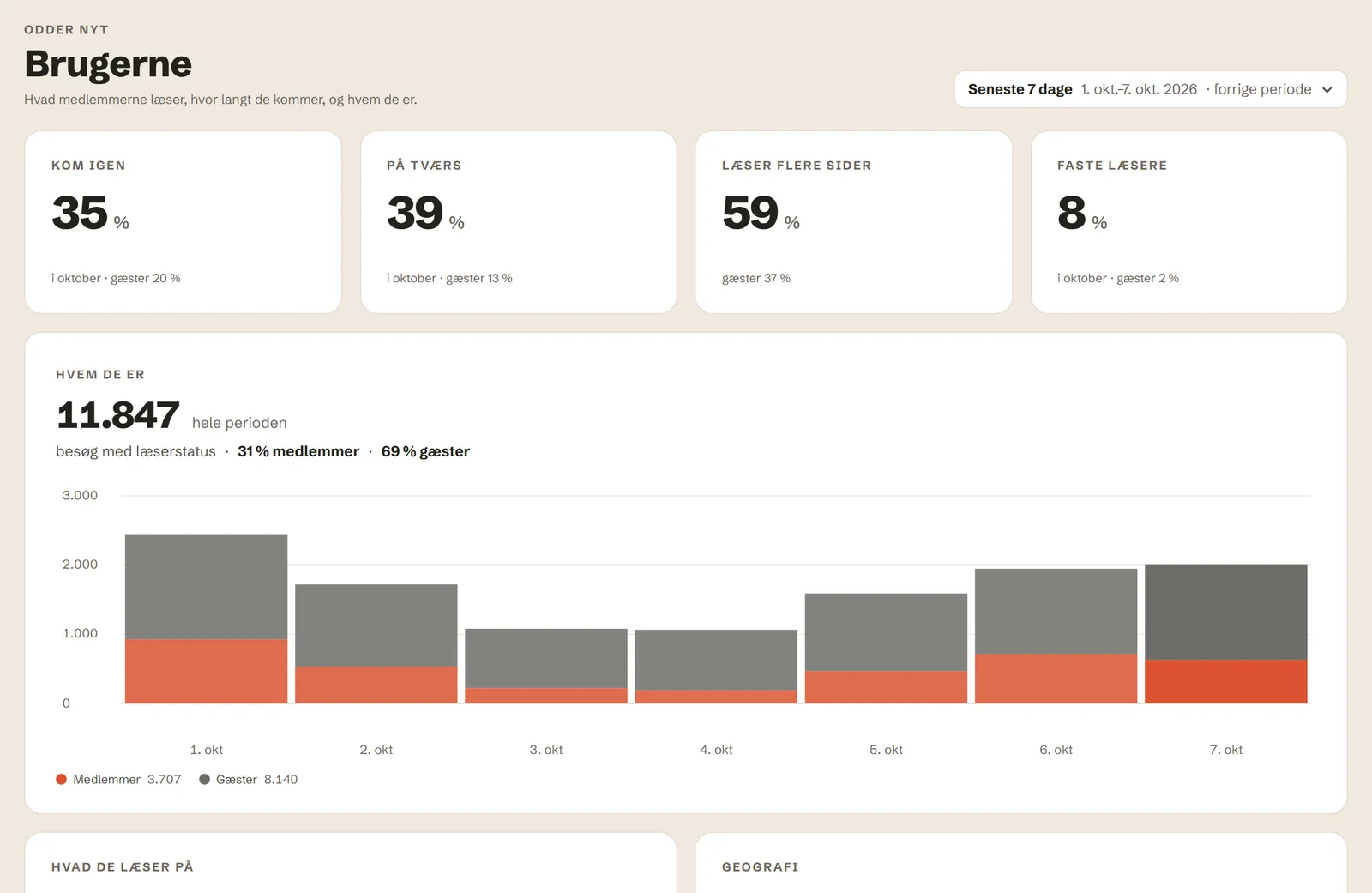Click the 7. okt axis label
Image resolution: width=1372 pixels, height=893 pixels.
tap(1226, 750)
